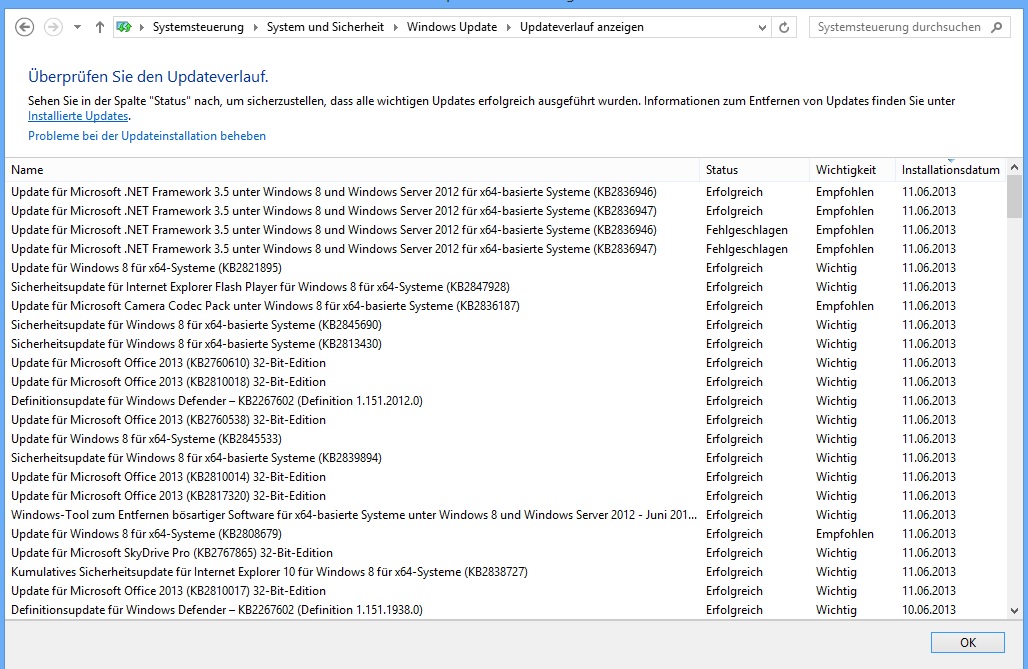The height and width of the screenshot is (669, 1028).
Task: Click Erfolgreich status of SkyDrive Pro update
Action: click(x=734, y=554)
